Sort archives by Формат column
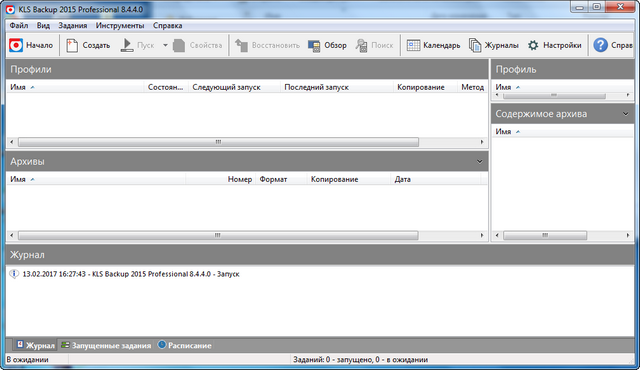Viewport: 640px width, 370px height. [281, 179]
